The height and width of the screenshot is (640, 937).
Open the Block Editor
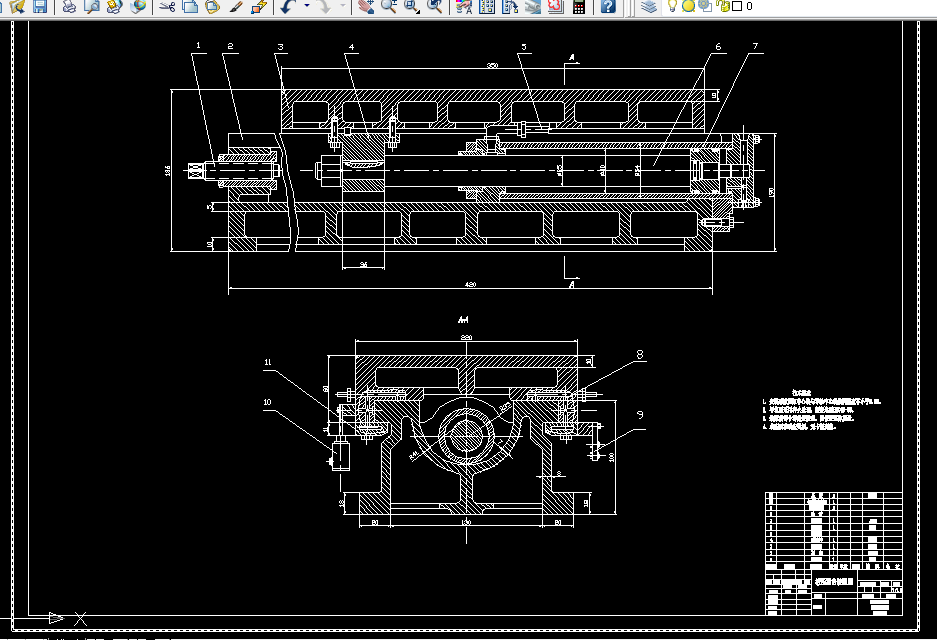tap(259, 7)
